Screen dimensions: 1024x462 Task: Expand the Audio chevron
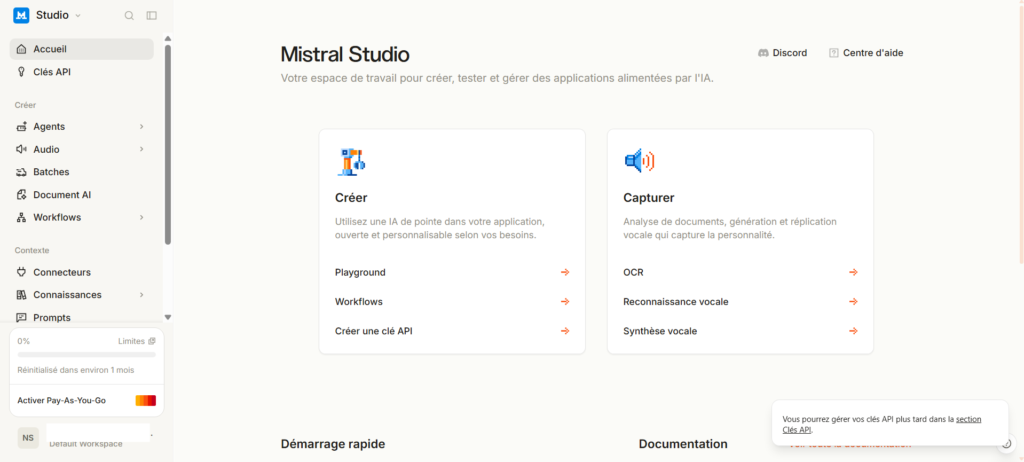tap(142, 150)
